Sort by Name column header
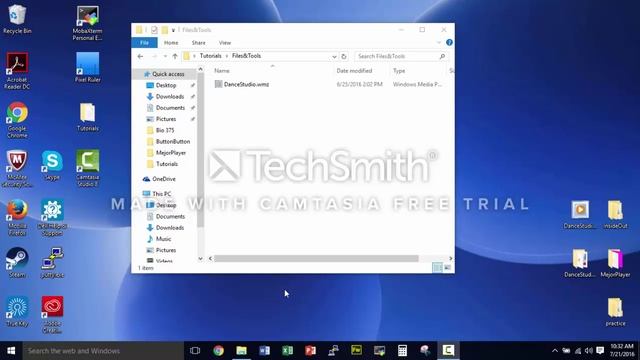The width and height of the screenshot is (640, 360). [x=222, y=71]
